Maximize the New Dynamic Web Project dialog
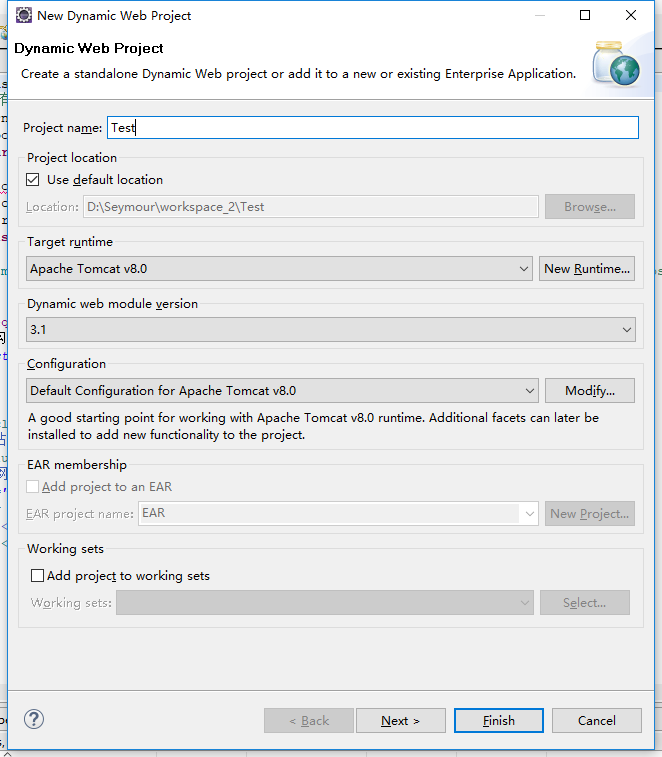662x757 pixels. (x=585, y=15)
